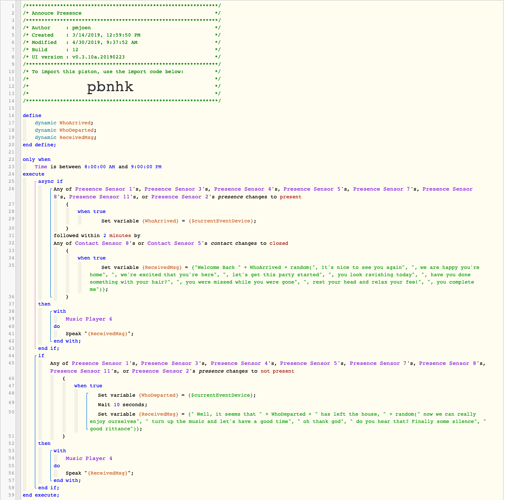This screenshot has width=506, height=500.
Task: Edit the Wait 10 seconds task
Action: point(122,405)
